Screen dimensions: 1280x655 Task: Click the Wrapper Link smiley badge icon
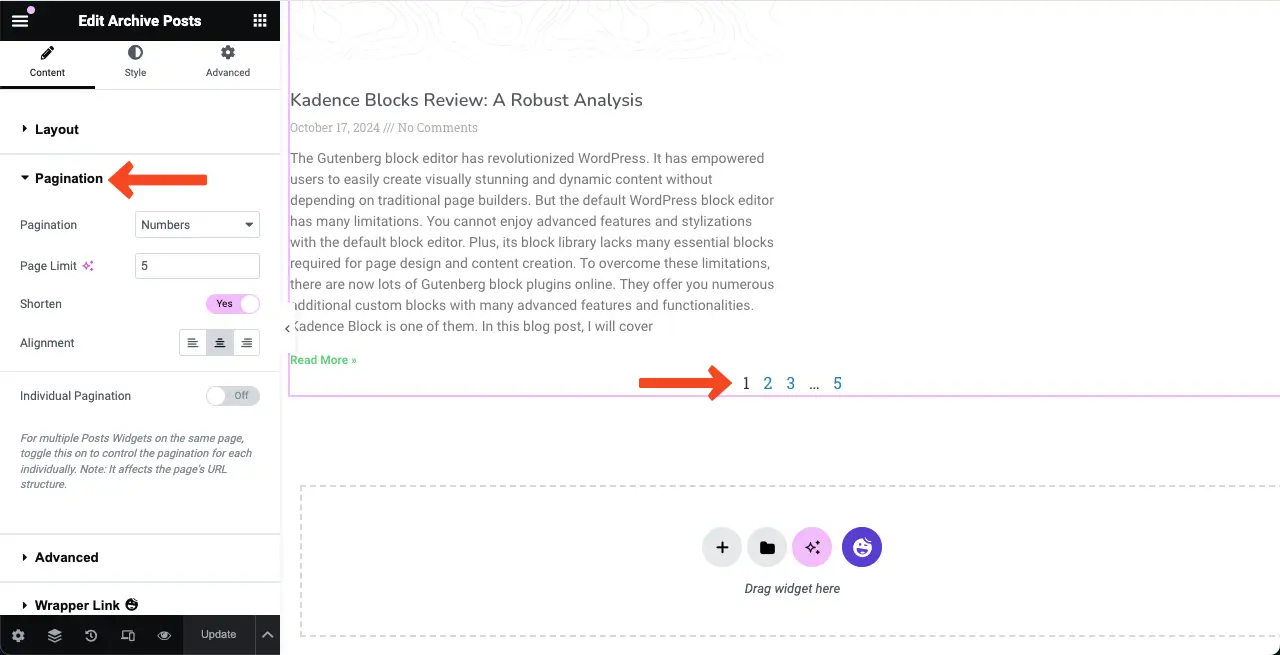[131, 605]
